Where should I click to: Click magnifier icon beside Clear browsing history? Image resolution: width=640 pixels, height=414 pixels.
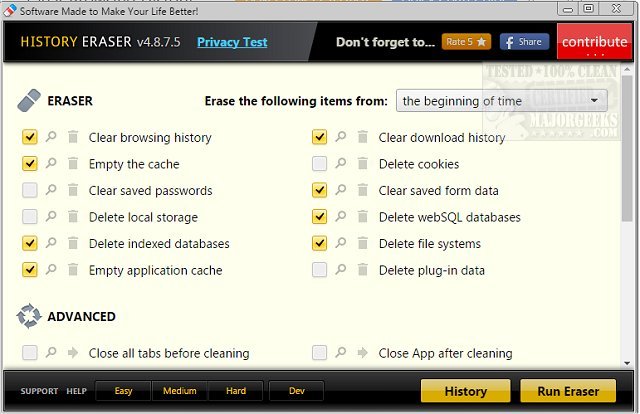(52, 137)
